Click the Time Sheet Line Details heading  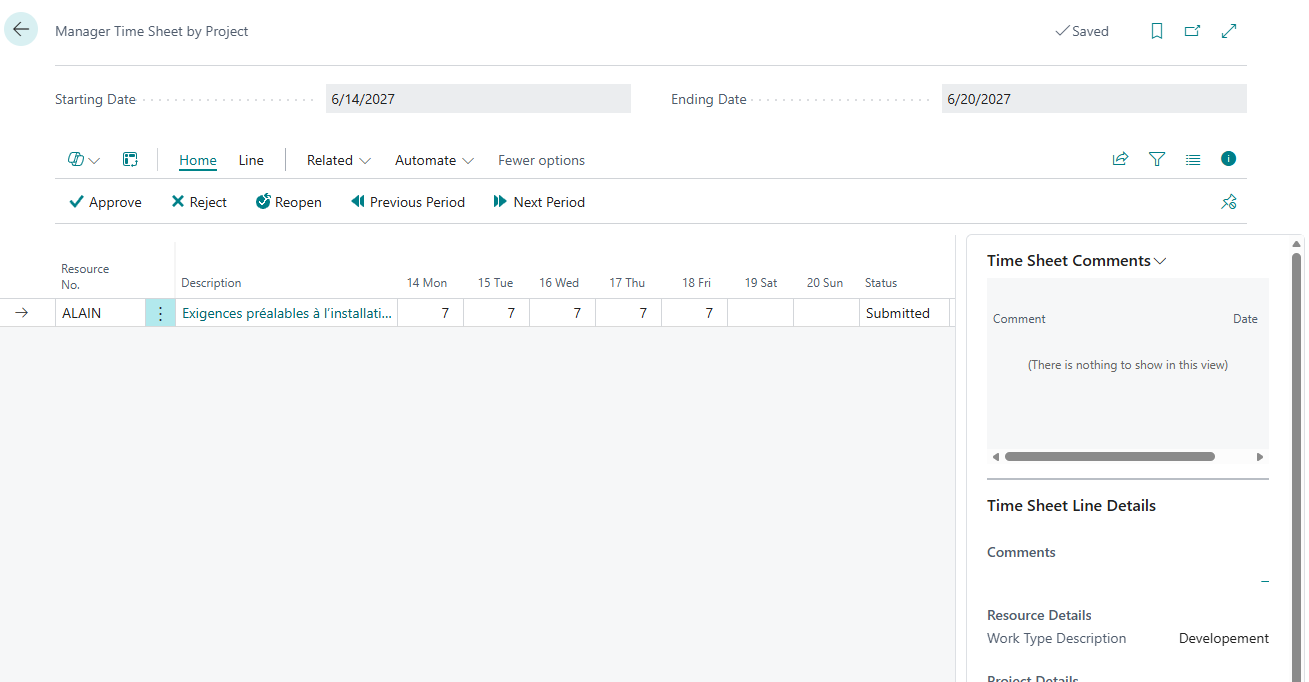point(1071,506)
